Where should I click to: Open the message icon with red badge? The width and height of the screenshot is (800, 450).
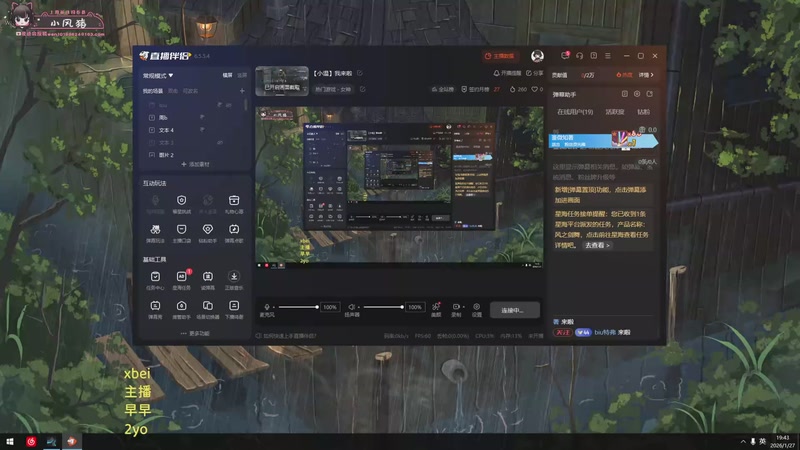click(565, 56)
